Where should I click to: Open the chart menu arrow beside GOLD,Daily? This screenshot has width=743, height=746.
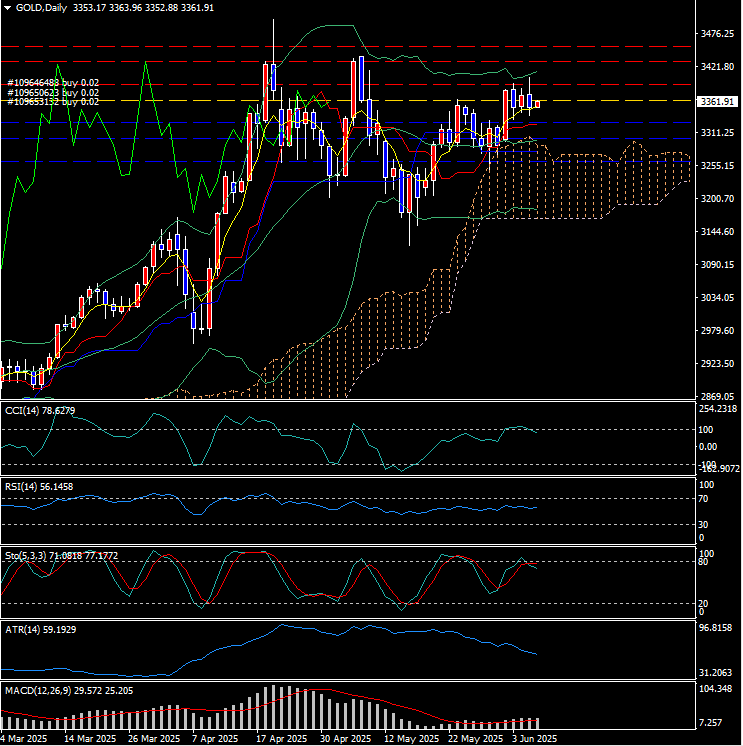coord(8,8)
